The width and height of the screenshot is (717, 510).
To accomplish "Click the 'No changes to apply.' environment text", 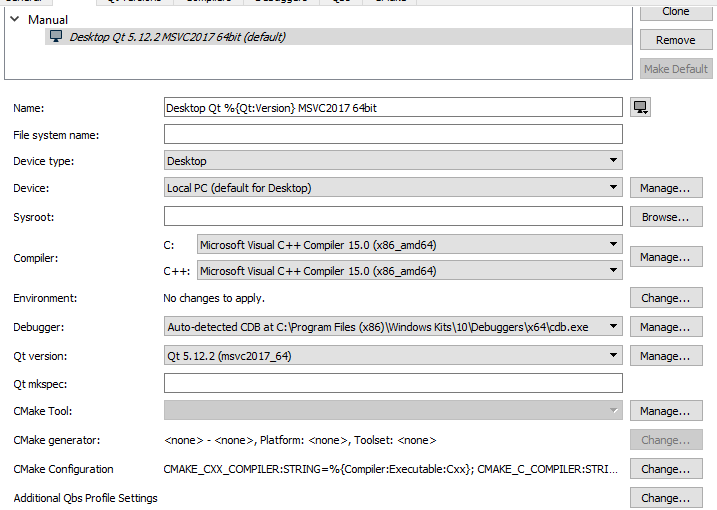I will 214,298.
